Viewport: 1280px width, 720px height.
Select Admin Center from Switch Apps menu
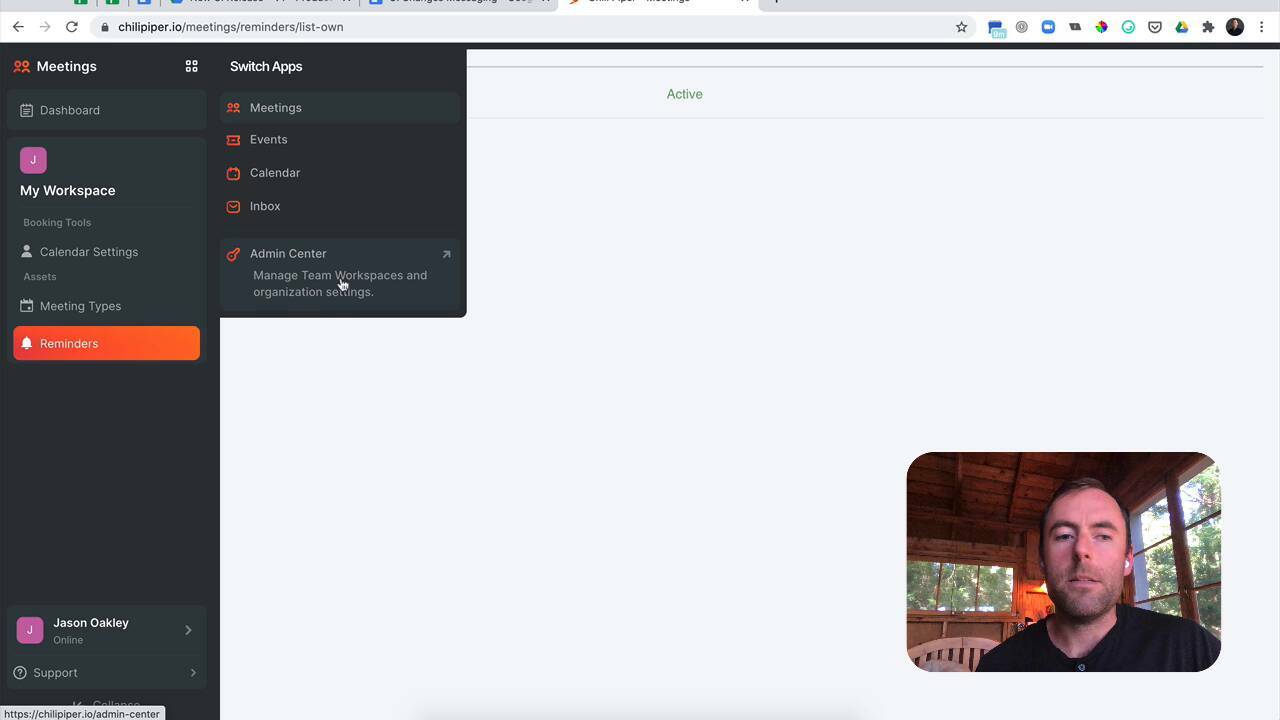[x=288, y=253]
